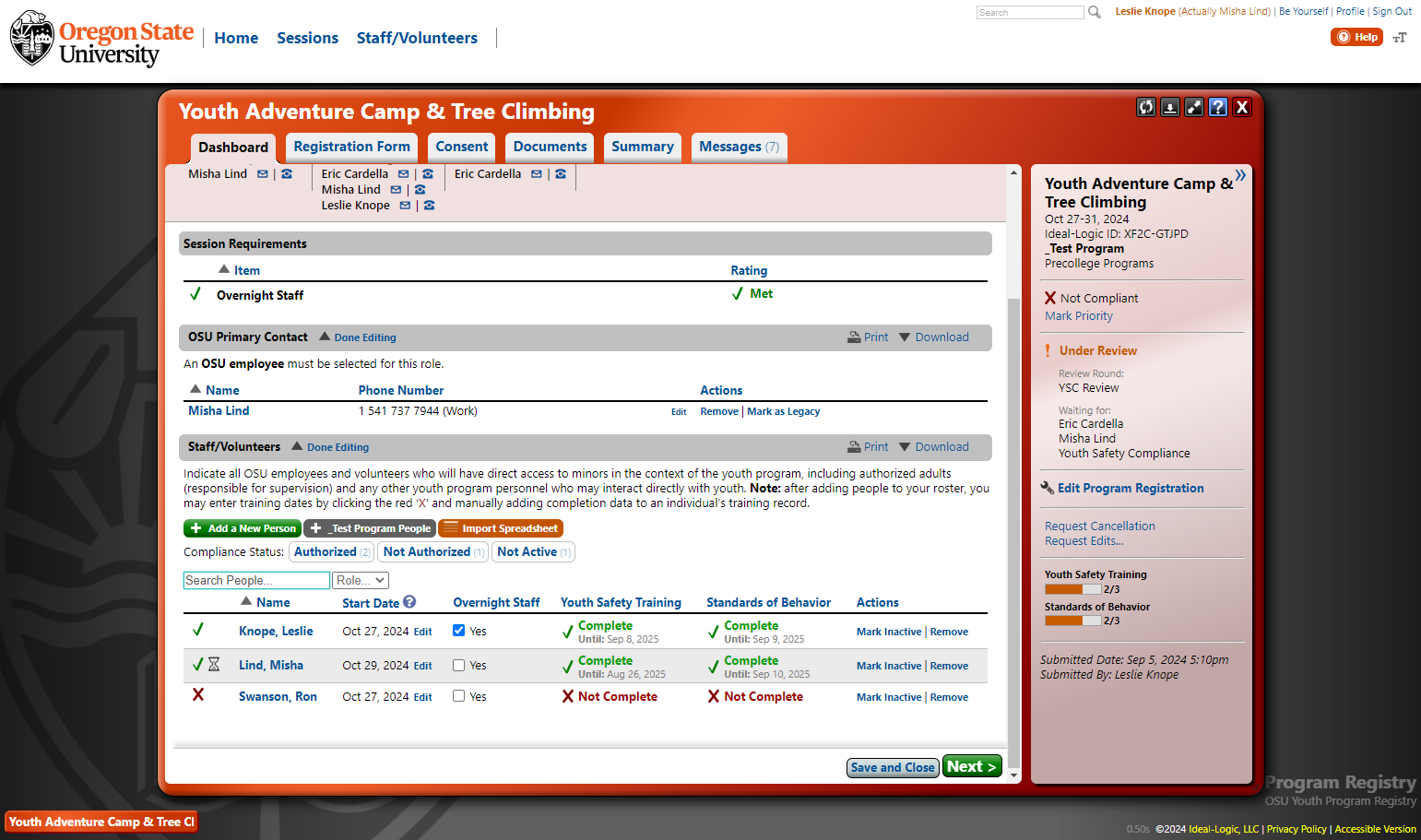The width and height of the screenshot is (1421, 840).
Task: Open the Messages (7) tab
Action: 739,147
